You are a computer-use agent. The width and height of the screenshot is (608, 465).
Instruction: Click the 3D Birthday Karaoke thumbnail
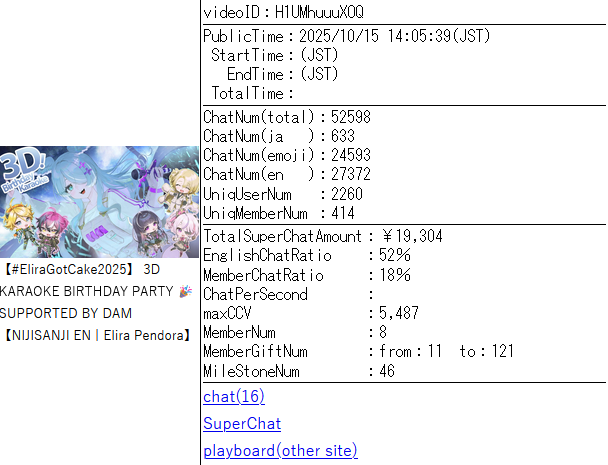(99, 202)
